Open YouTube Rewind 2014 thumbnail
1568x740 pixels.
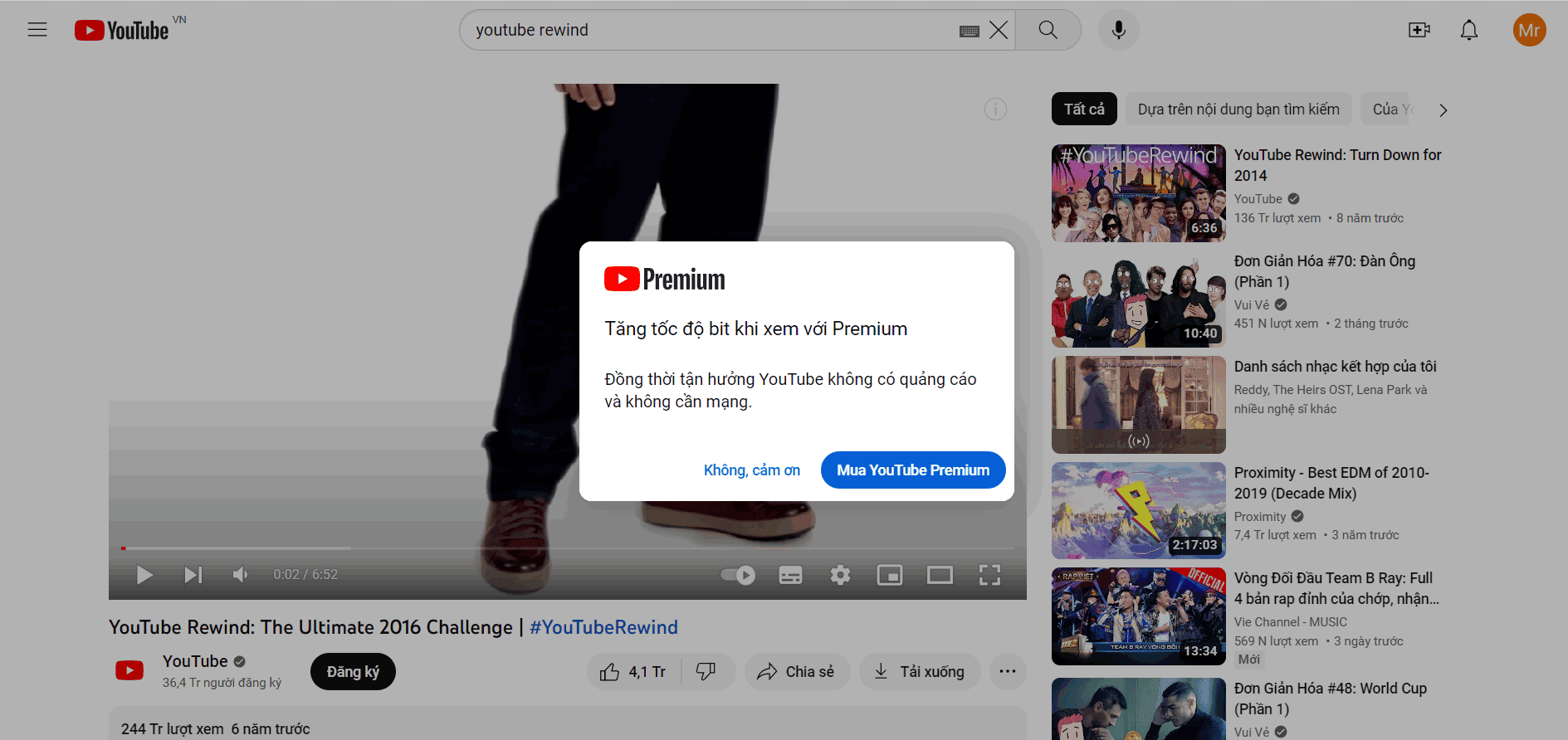pyautogui.click(x=1139, y=193)
